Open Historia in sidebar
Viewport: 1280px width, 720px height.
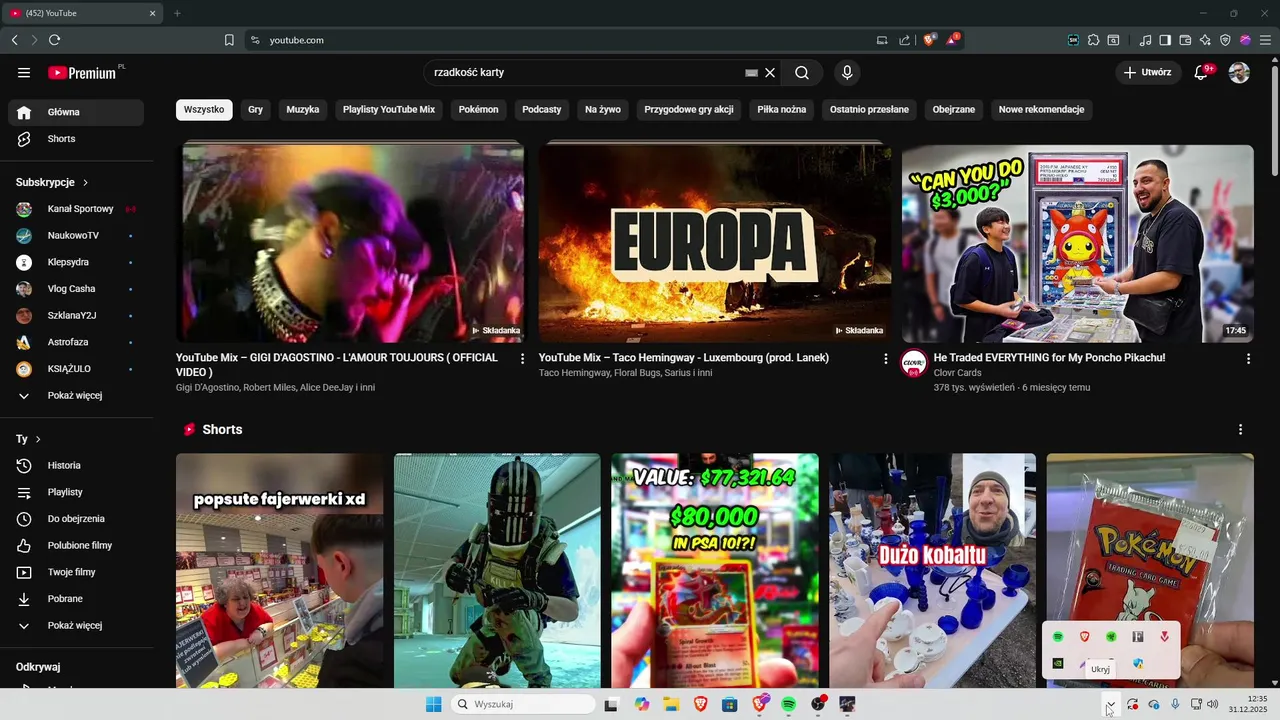click(x=75, y=465)
